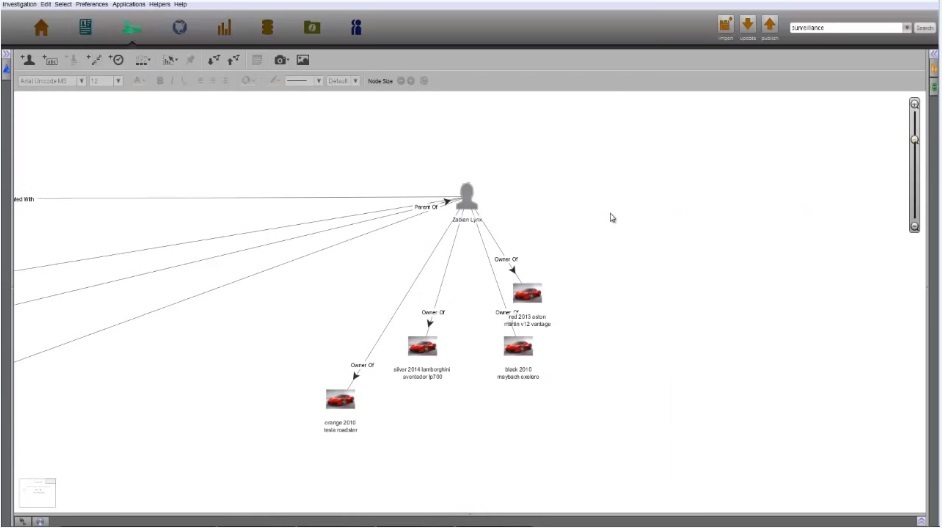Select the Zabien Lynx person node

click(x=467, y=196)
